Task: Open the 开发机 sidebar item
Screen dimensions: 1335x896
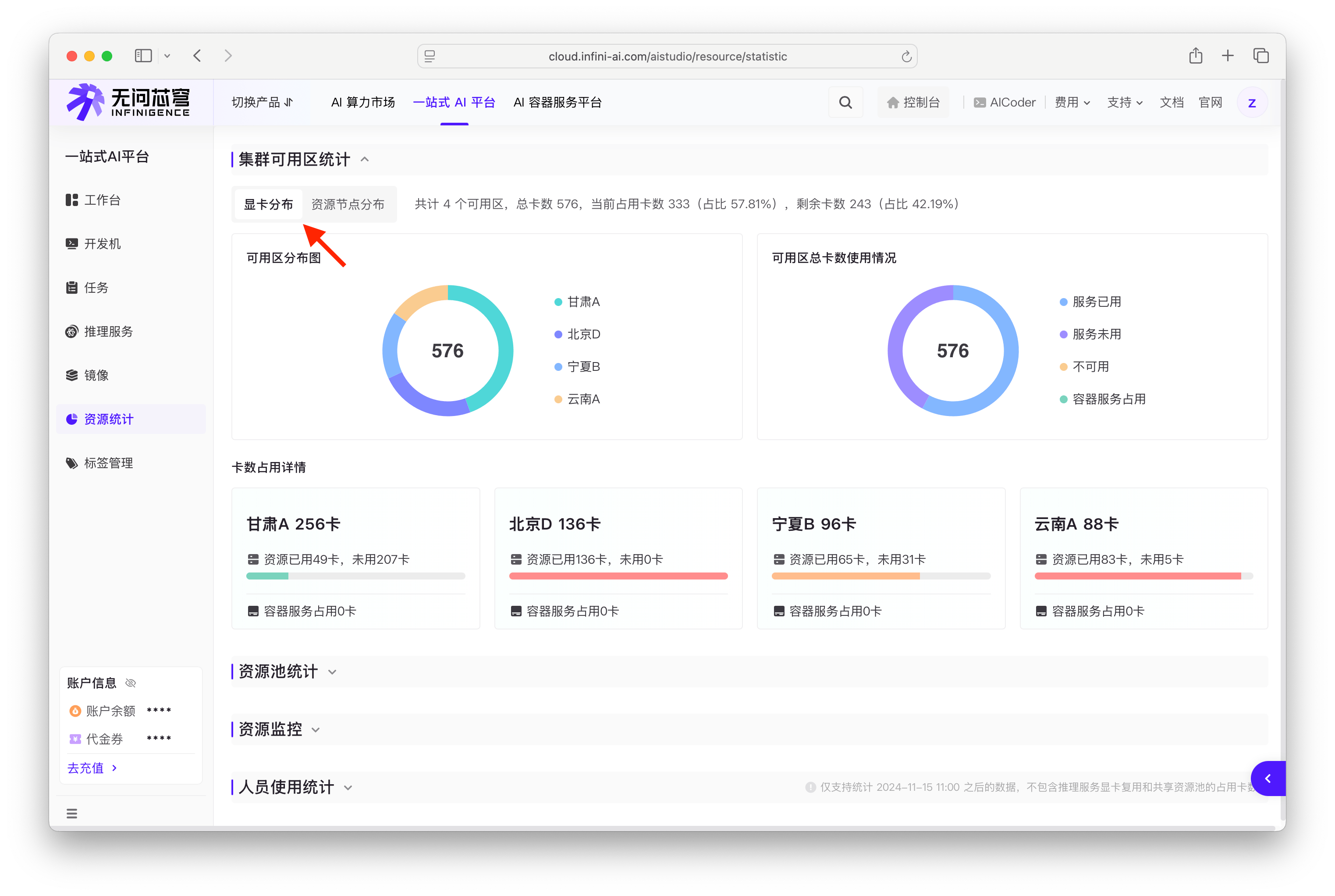Action: [102, 244]
